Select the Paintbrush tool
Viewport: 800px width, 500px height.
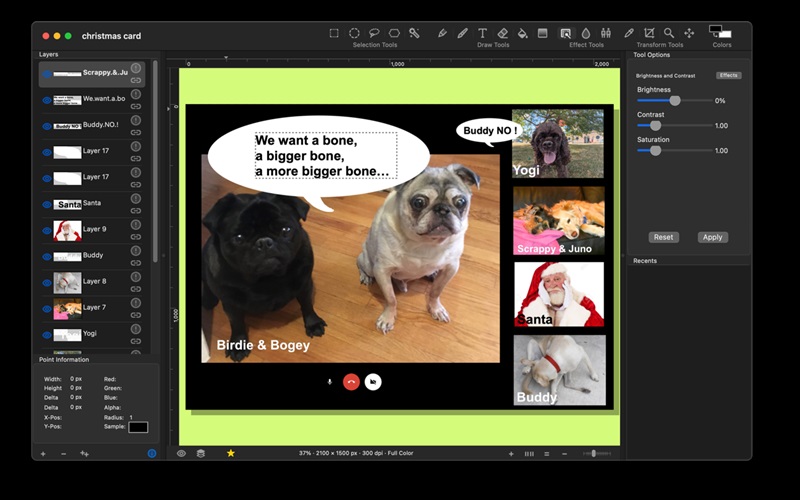(x=462, y=33)
